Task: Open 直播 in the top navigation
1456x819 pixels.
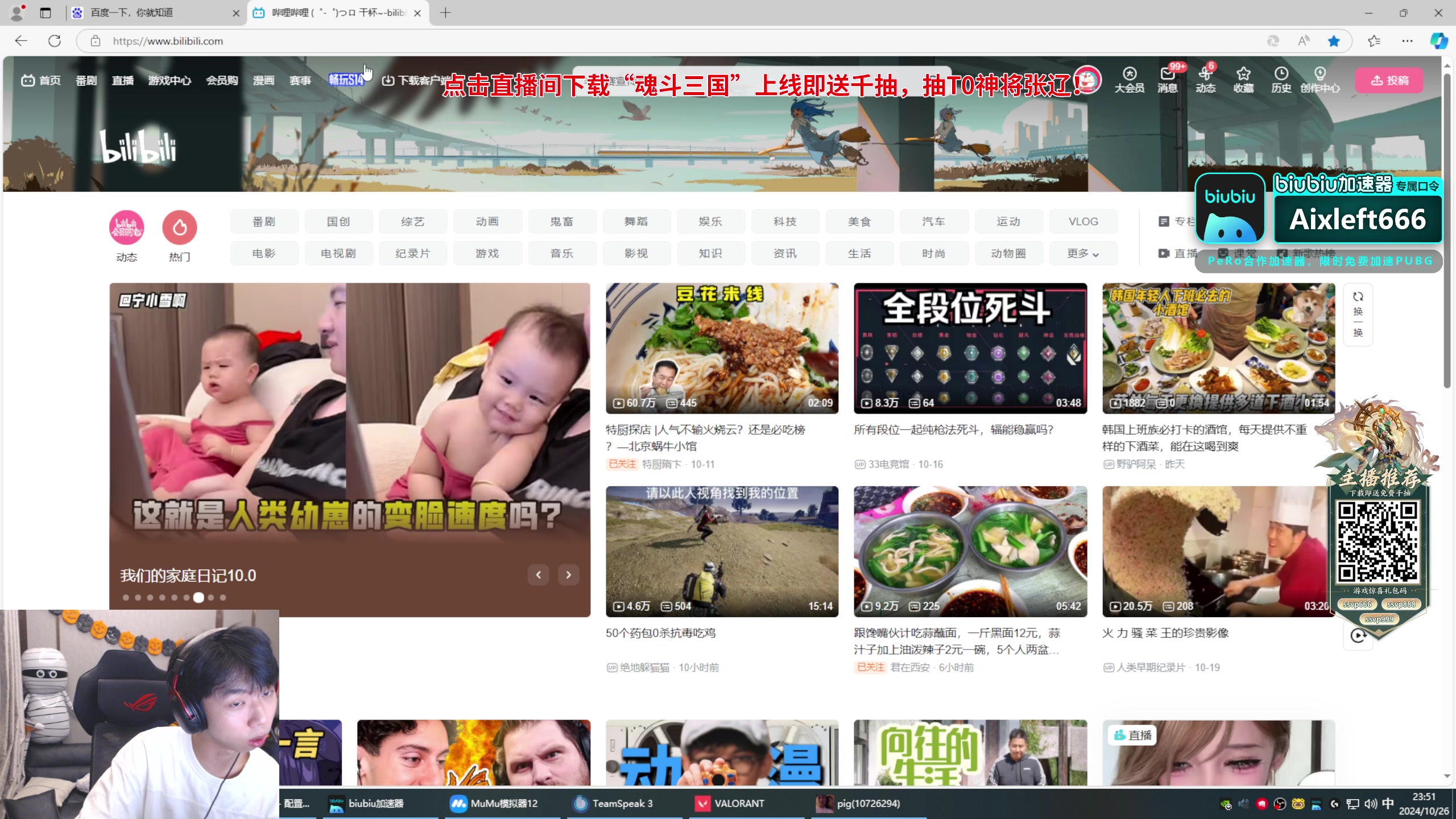Action: point(122,80)
